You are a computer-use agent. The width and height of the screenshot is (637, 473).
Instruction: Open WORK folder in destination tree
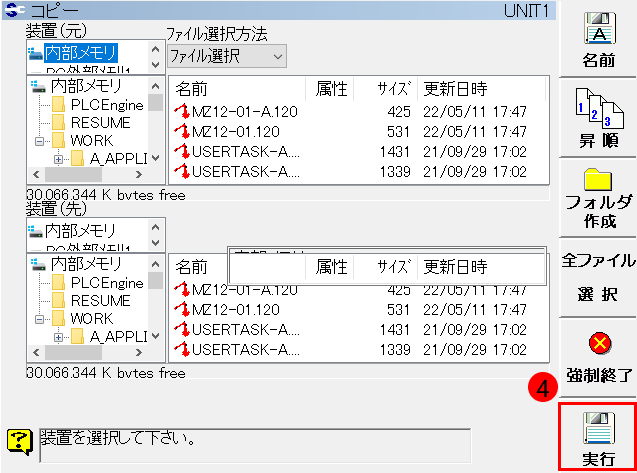point(92,319)
